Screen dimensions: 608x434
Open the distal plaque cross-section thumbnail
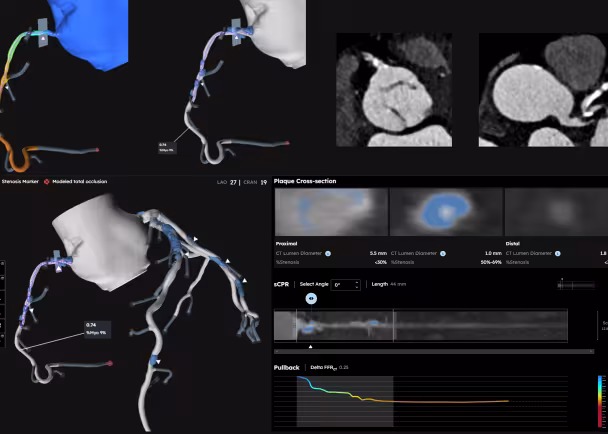pos(556,212)
